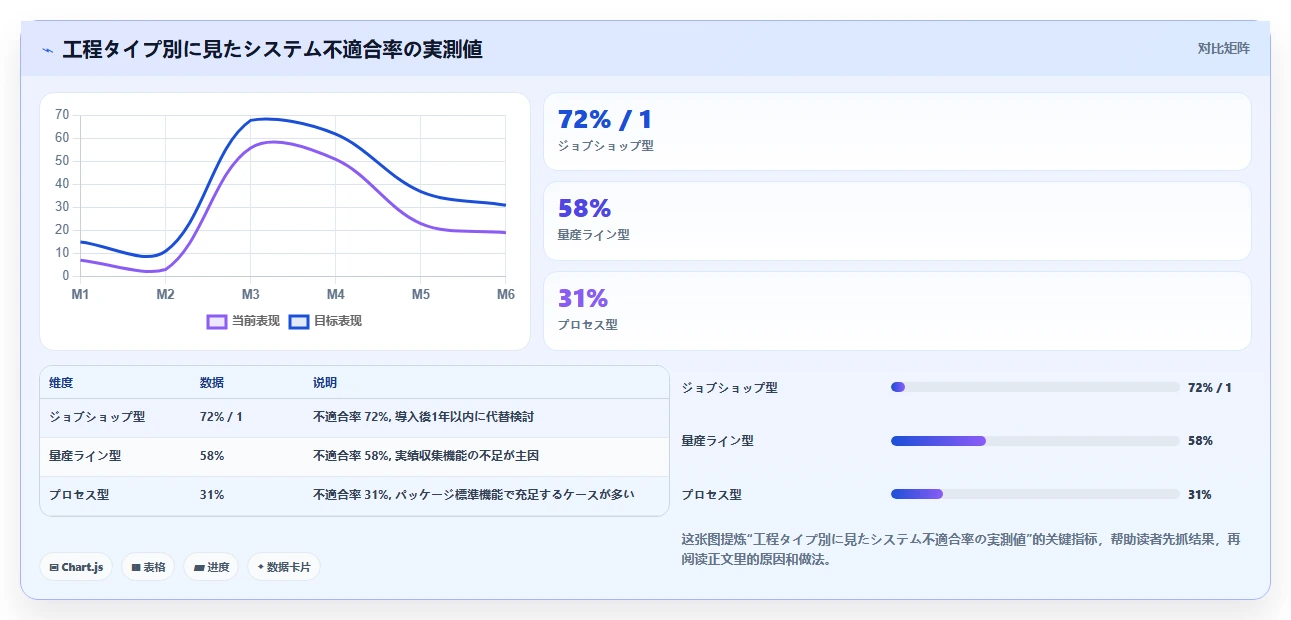Screen dimensions: 1291x620
Task: Click the 数据卡片 tag chip
Action: (284, 567)
